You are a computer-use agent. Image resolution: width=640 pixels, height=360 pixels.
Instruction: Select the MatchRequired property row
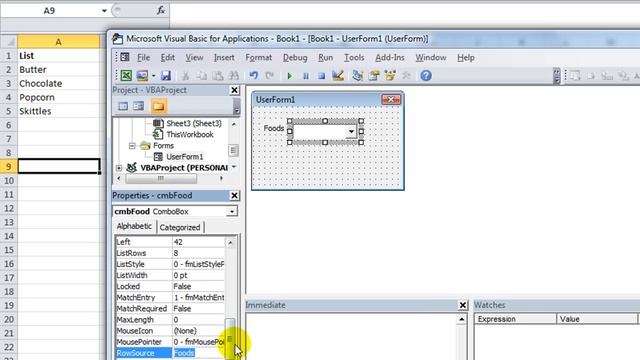click(170, 309)
